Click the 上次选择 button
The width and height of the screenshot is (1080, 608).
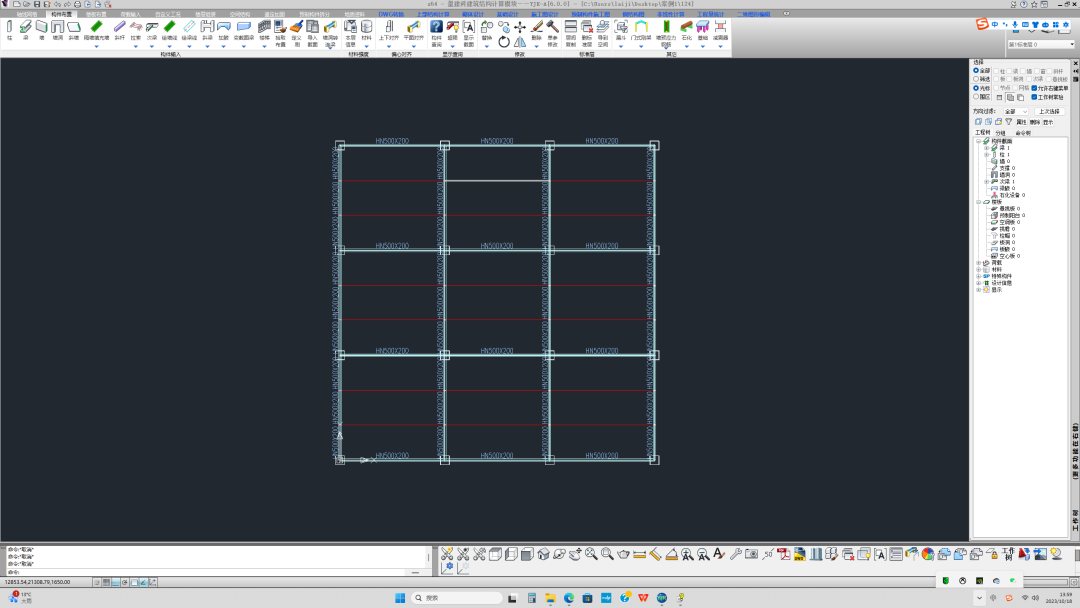click(1049, 111)
